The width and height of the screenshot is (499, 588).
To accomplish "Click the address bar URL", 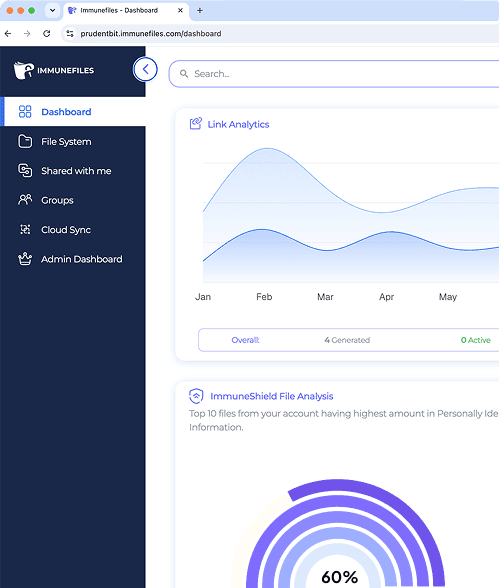I will click(151, 33).
